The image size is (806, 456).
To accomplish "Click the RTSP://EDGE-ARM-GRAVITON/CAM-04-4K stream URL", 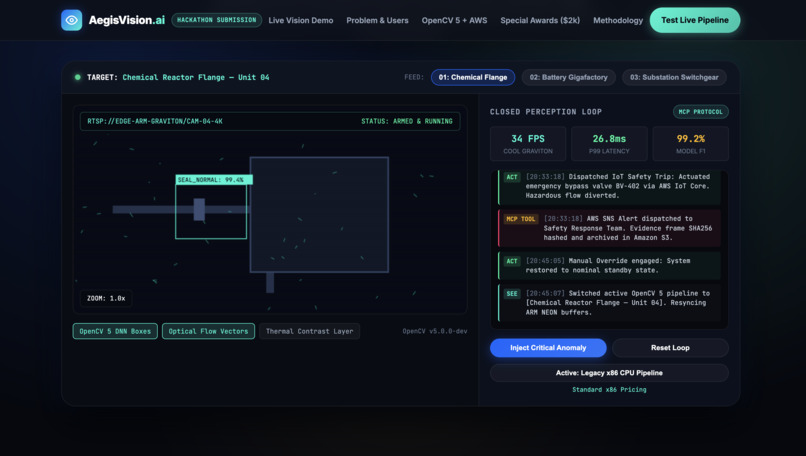I will (x=155, y=121).
